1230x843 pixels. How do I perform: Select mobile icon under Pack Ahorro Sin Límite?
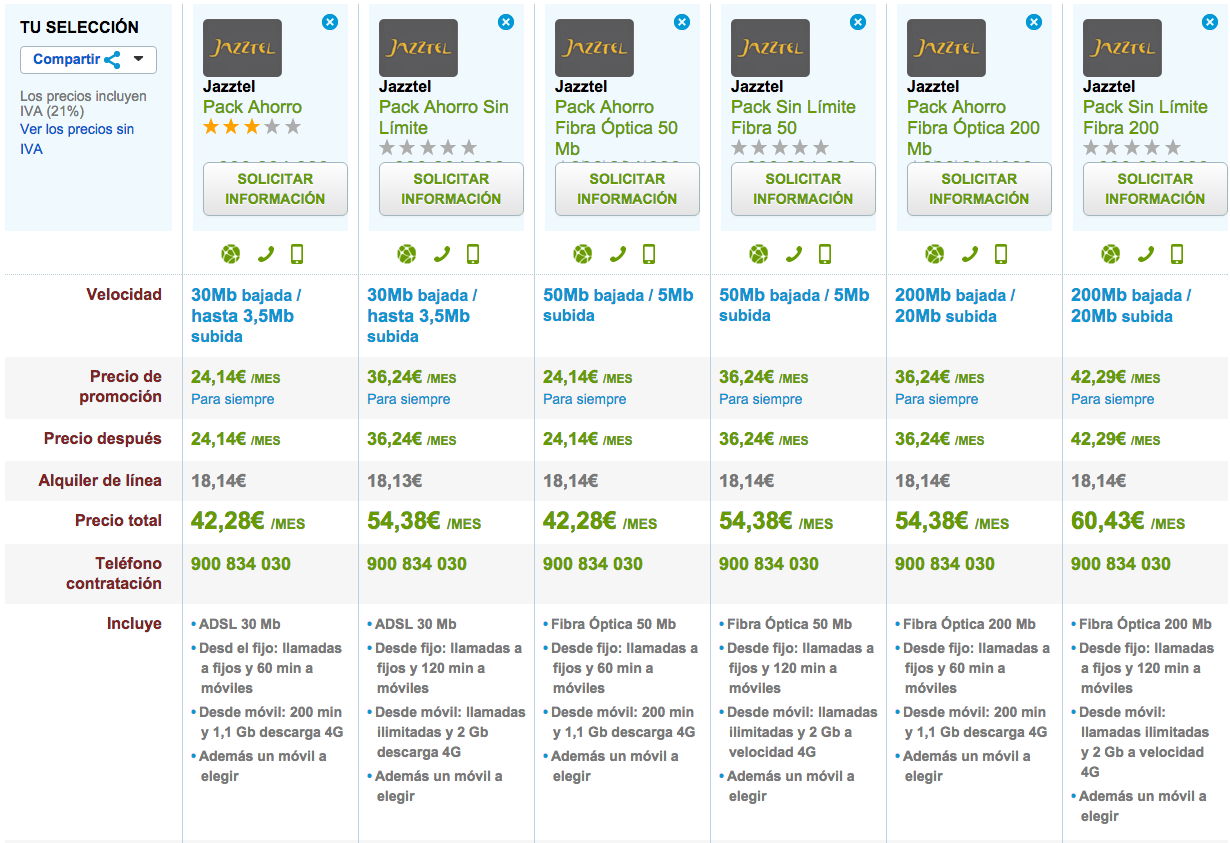(x=473, y=254)
